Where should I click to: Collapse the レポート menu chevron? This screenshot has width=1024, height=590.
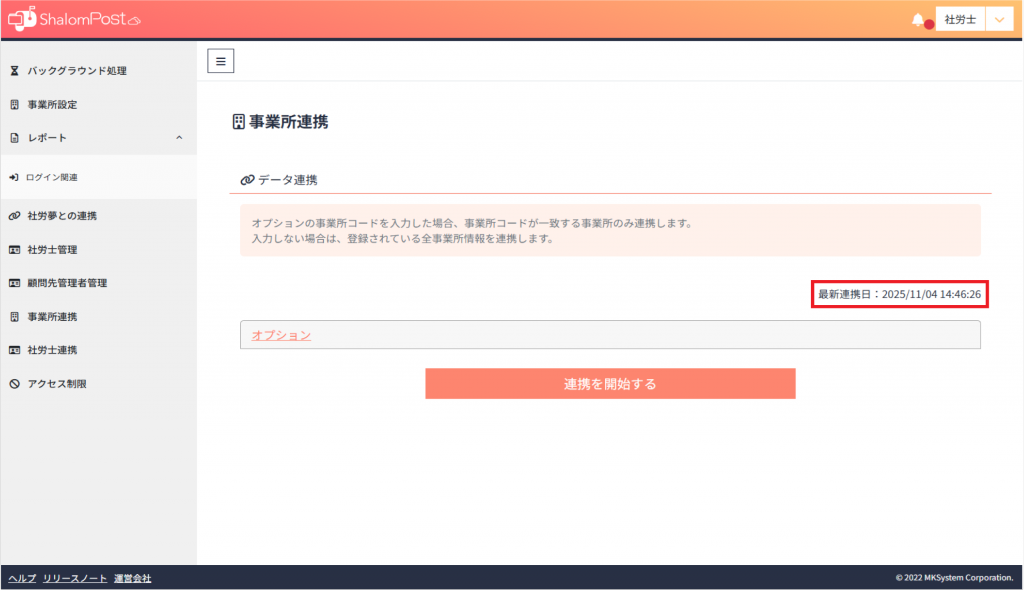(x=179, y=138)
